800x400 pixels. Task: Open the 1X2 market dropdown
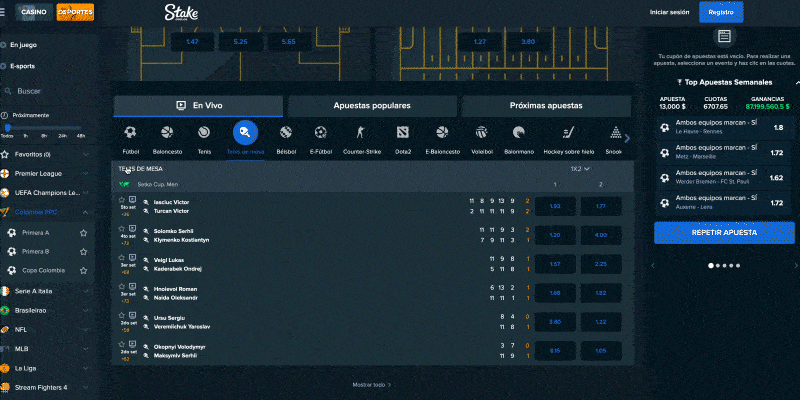(580, 169)
